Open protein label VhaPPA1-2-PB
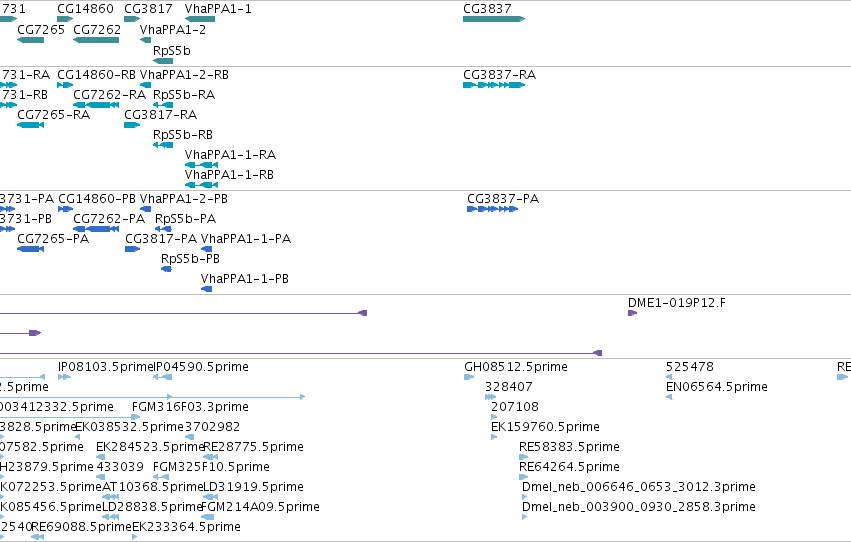 [x=183, y=199]
